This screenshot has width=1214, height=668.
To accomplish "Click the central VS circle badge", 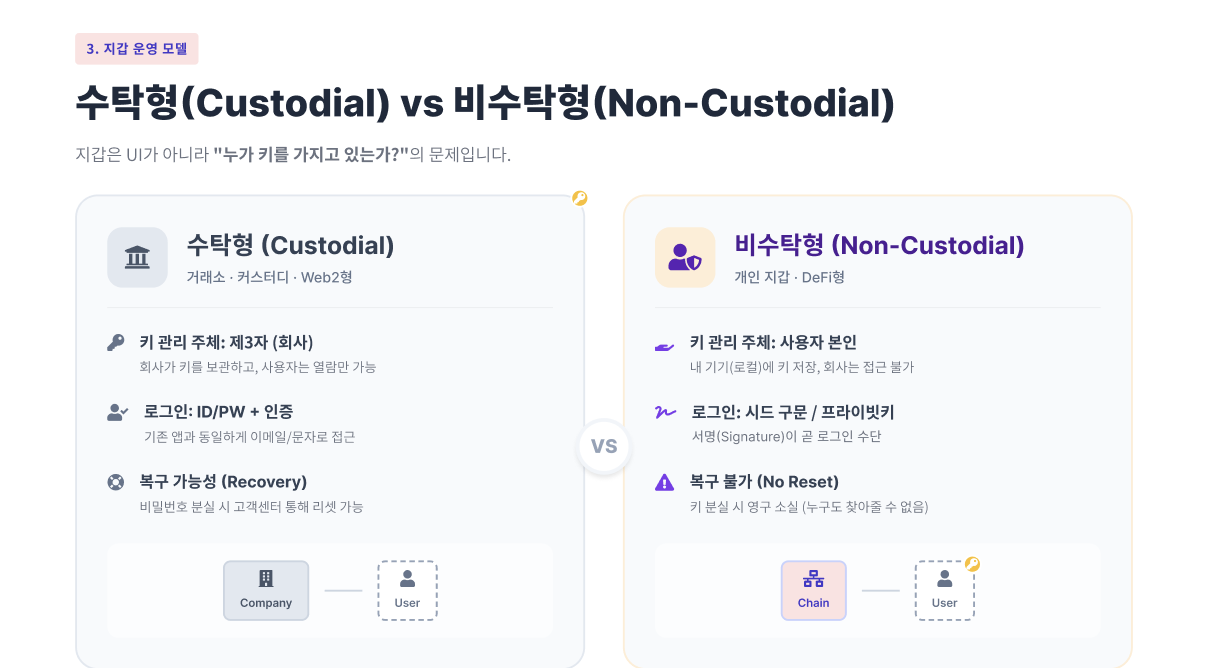I will coord(604,446).
